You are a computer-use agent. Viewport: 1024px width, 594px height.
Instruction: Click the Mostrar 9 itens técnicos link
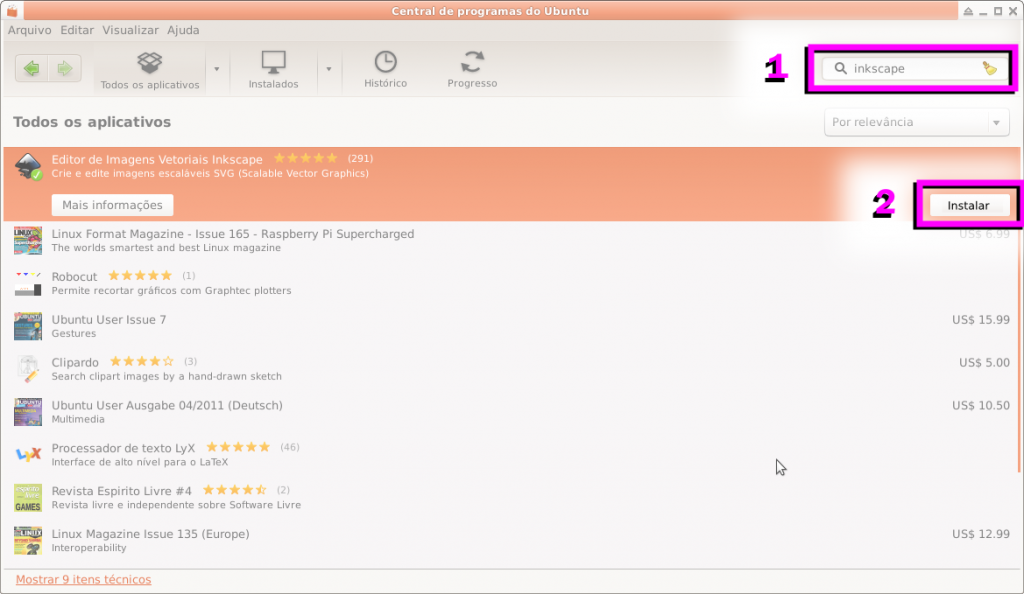coord(84,580)
